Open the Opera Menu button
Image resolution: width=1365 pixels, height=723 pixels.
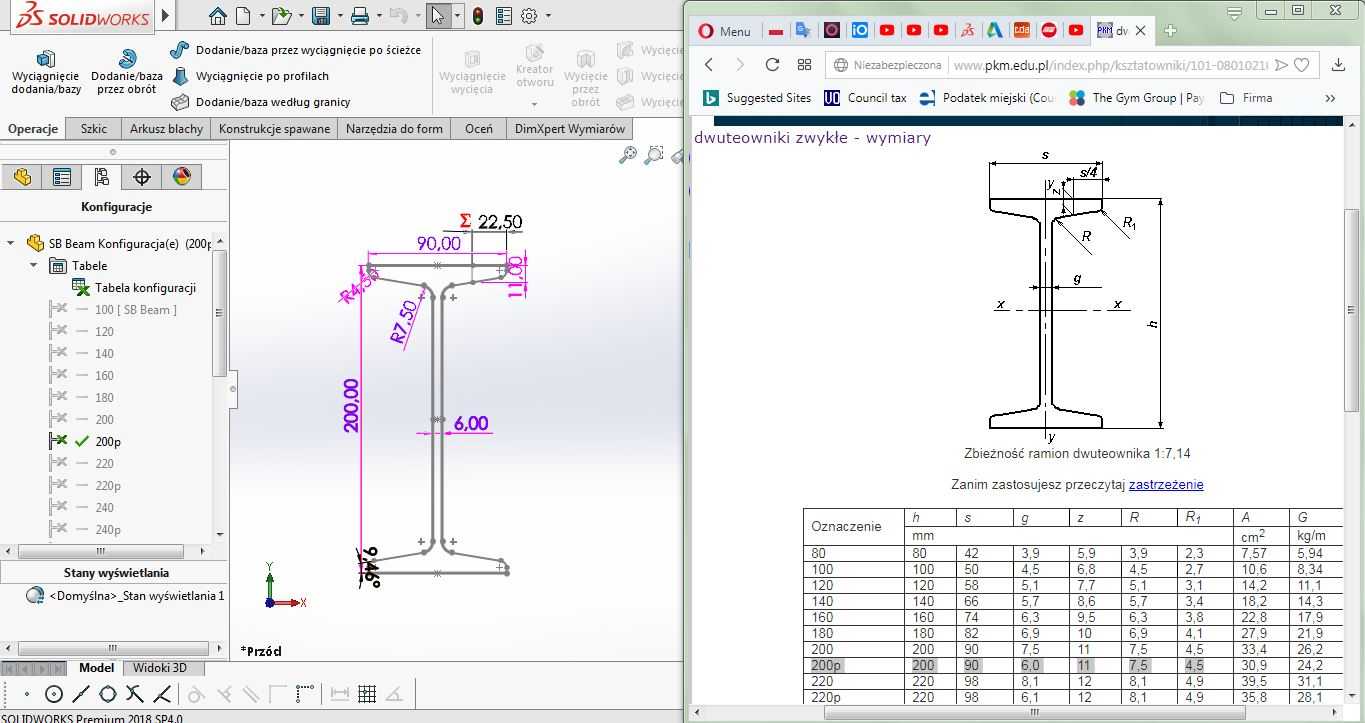(725, 31)
